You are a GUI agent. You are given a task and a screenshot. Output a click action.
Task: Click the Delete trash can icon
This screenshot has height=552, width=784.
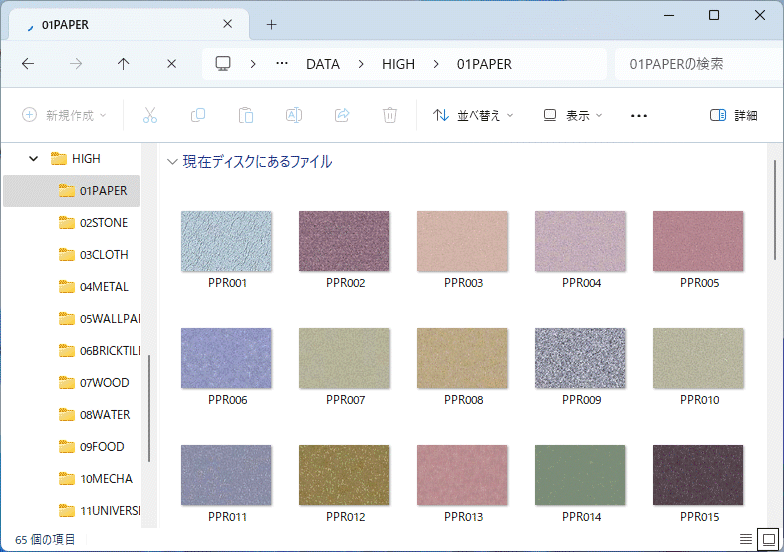point(390,116)
